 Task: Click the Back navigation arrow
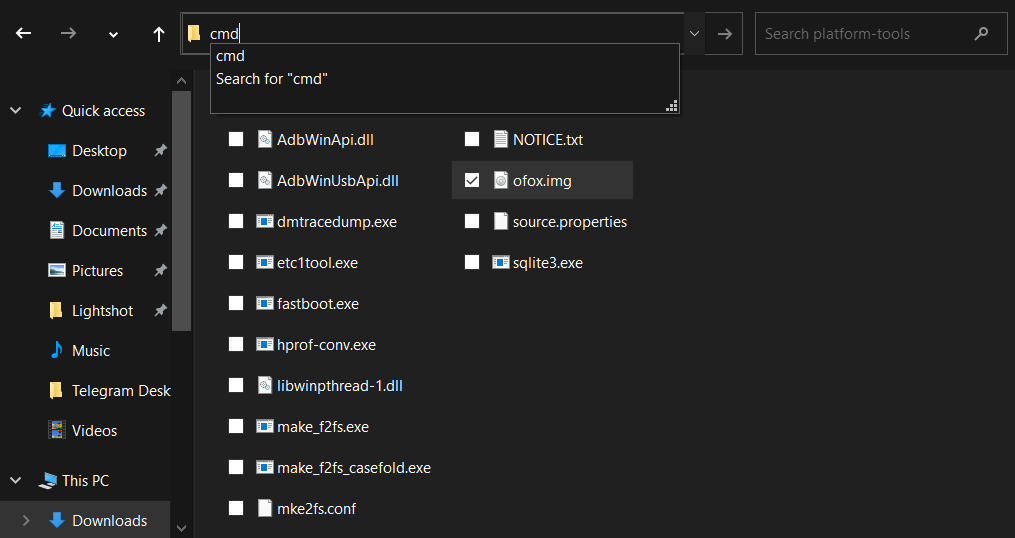(x=24, y=34)
